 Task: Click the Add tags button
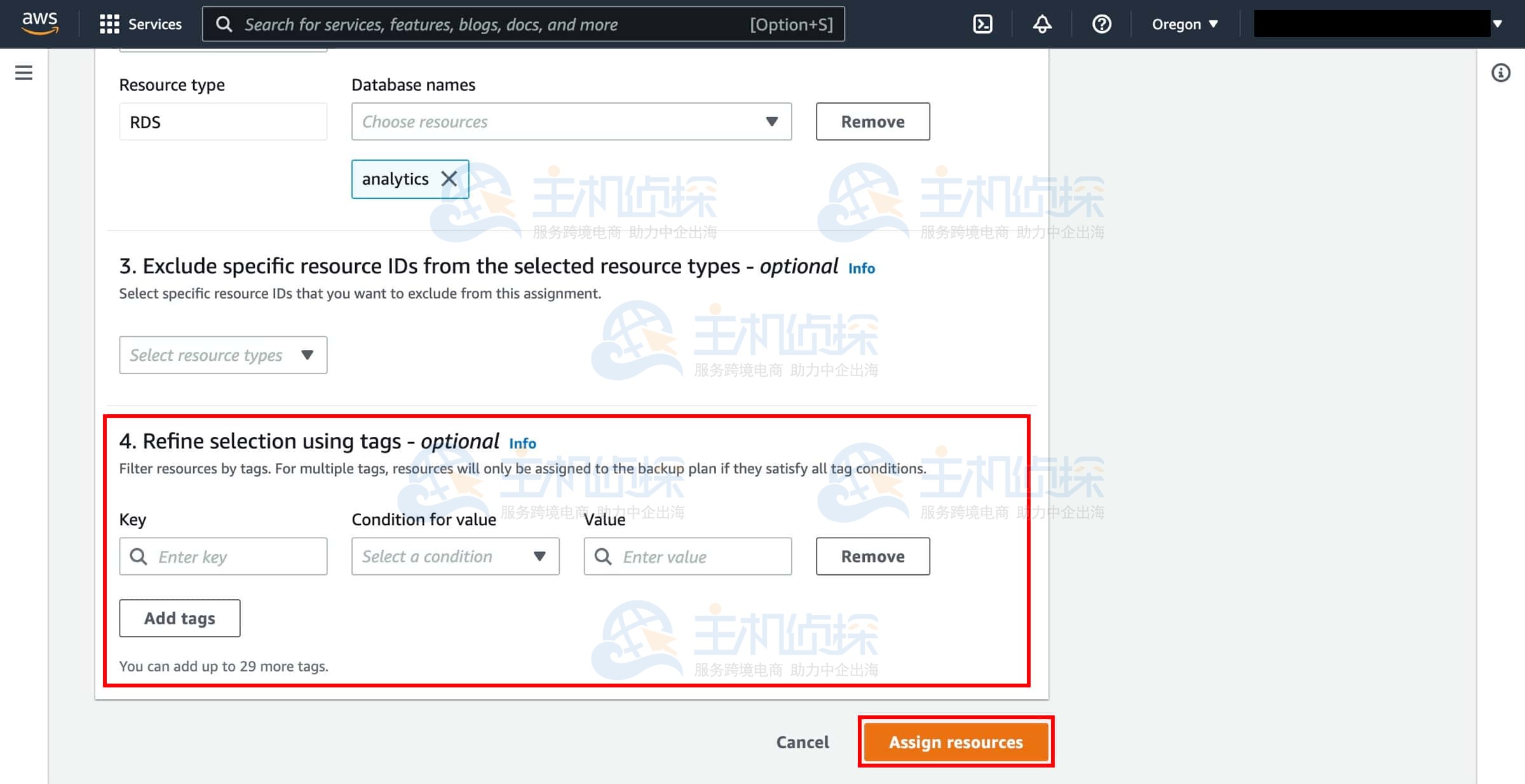179,618
